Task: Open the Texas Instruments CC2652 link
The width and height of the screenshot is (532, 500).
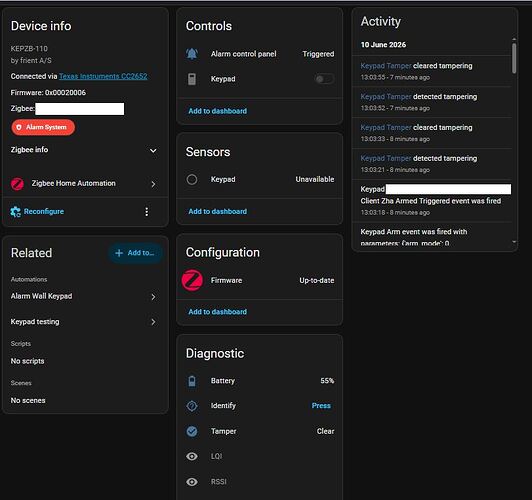Action: pyautogui.click(x=103, y=76)
